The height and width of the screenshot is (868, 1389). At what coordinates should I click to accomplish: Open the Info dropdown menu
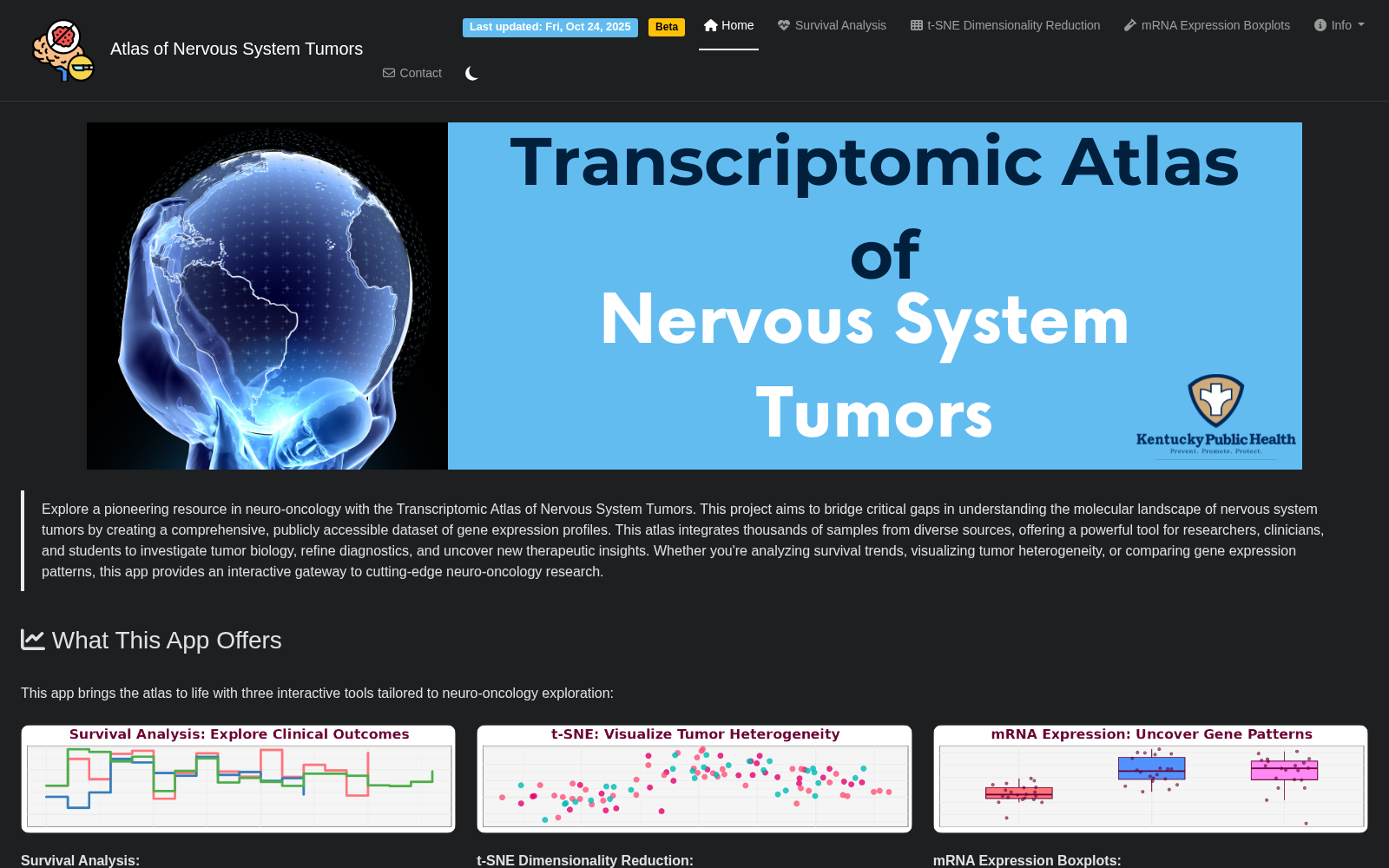pyautogui.click(x=1339, y=25)
